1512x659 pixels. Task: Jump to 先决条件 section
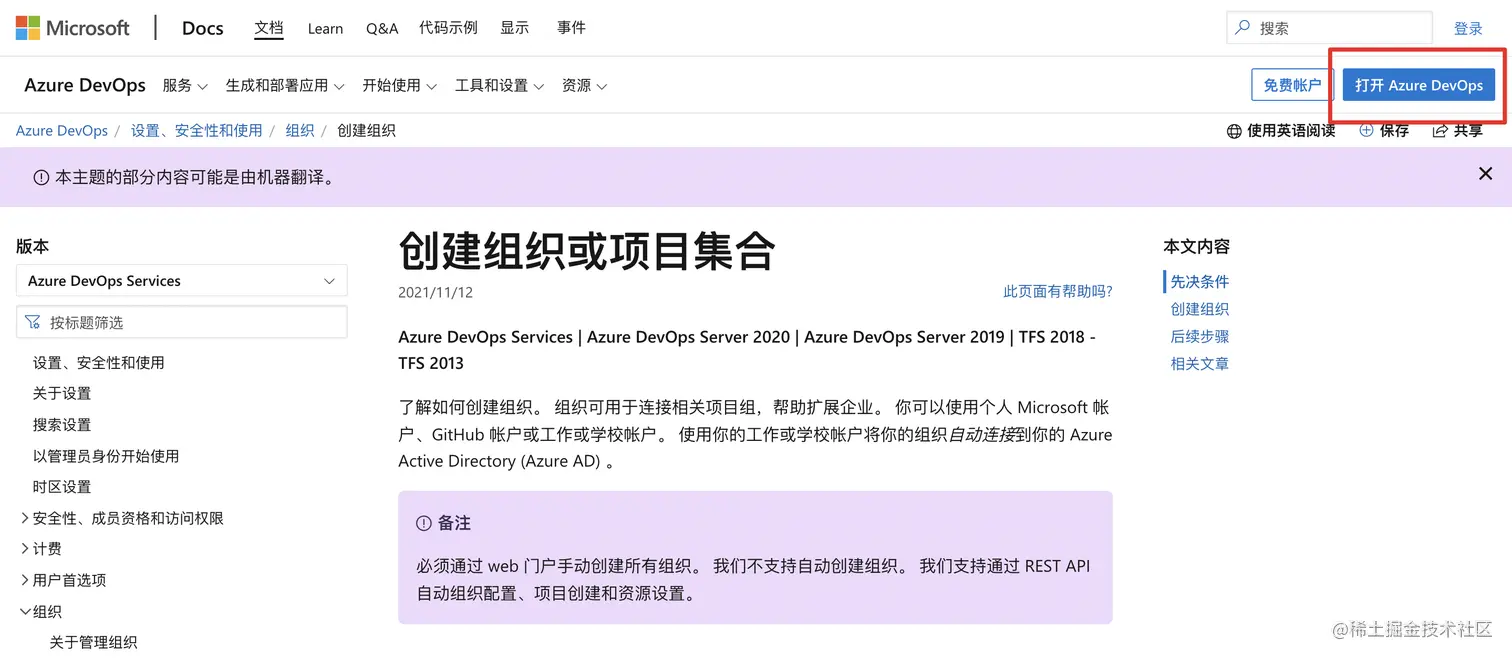[x=1200, y=282]
